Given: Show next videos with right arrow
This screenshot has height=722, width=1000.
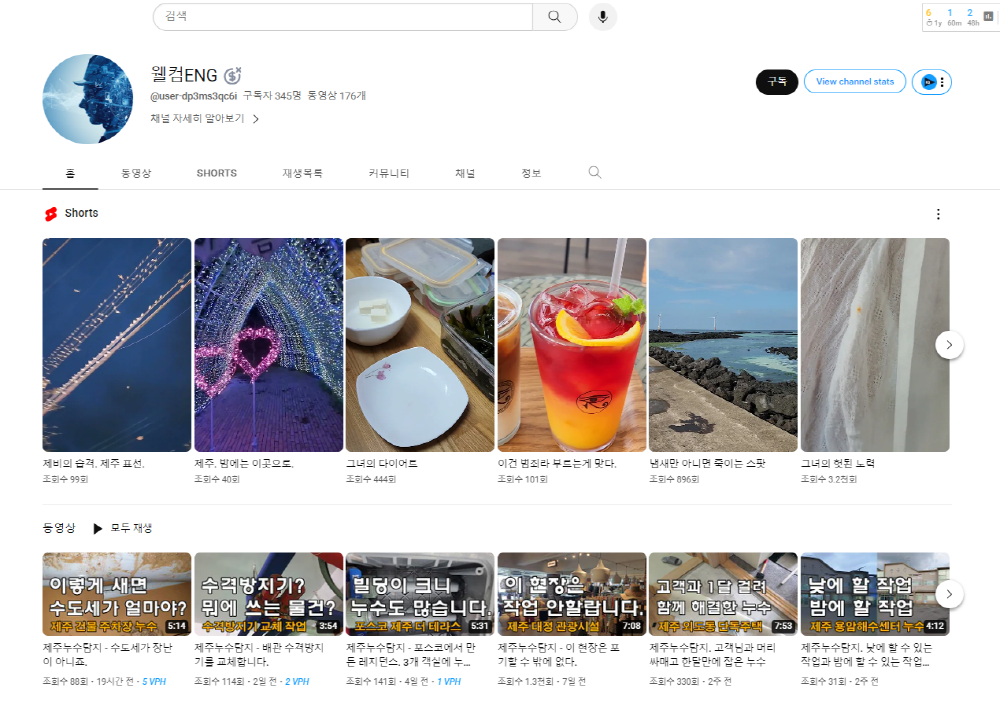Looking at the screenshot, I should point(949,594).
